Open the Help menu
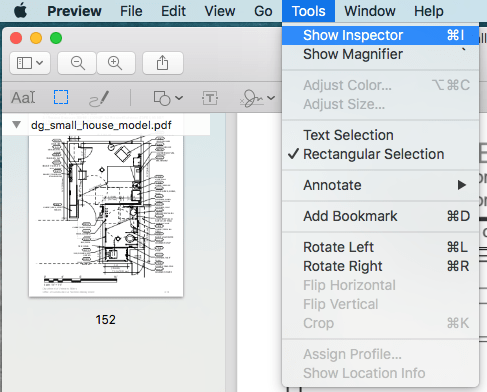The image size is (487, 392). point(429,11)
